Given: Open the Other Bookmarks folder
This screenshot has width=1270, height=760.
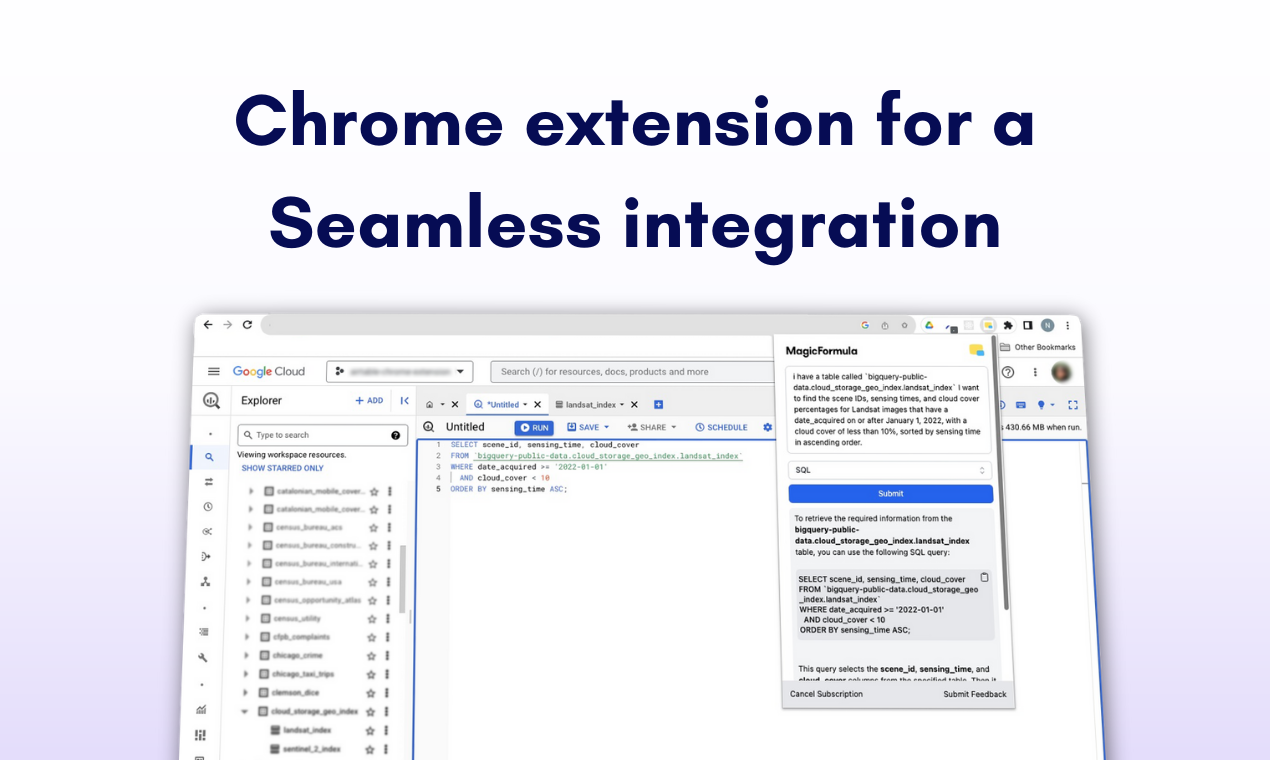Looking at the screenshot, I should 1038,347.
